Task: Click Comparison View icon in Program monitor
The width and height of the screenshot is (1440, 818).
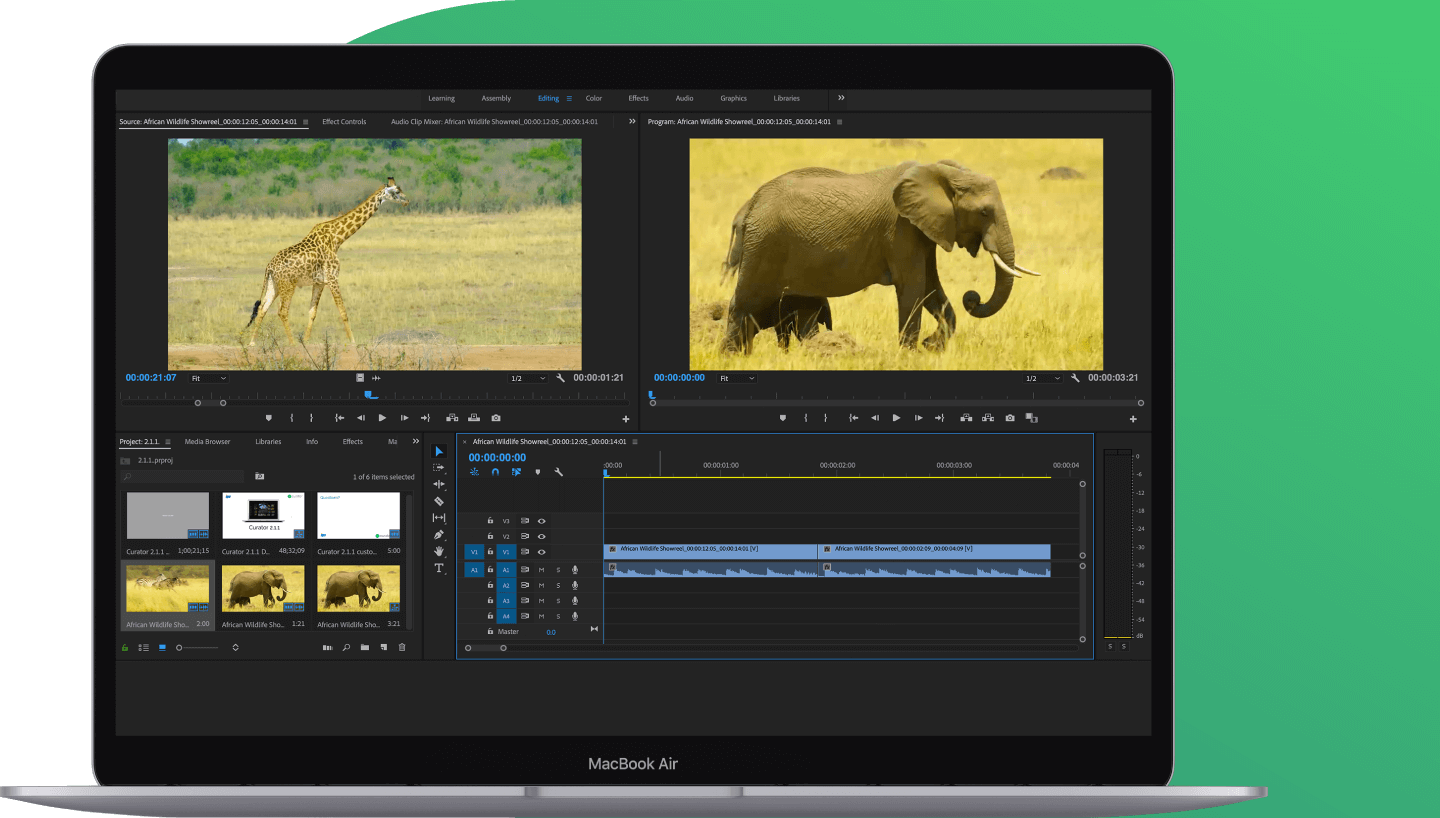Action: click(x=1032, y=418)
